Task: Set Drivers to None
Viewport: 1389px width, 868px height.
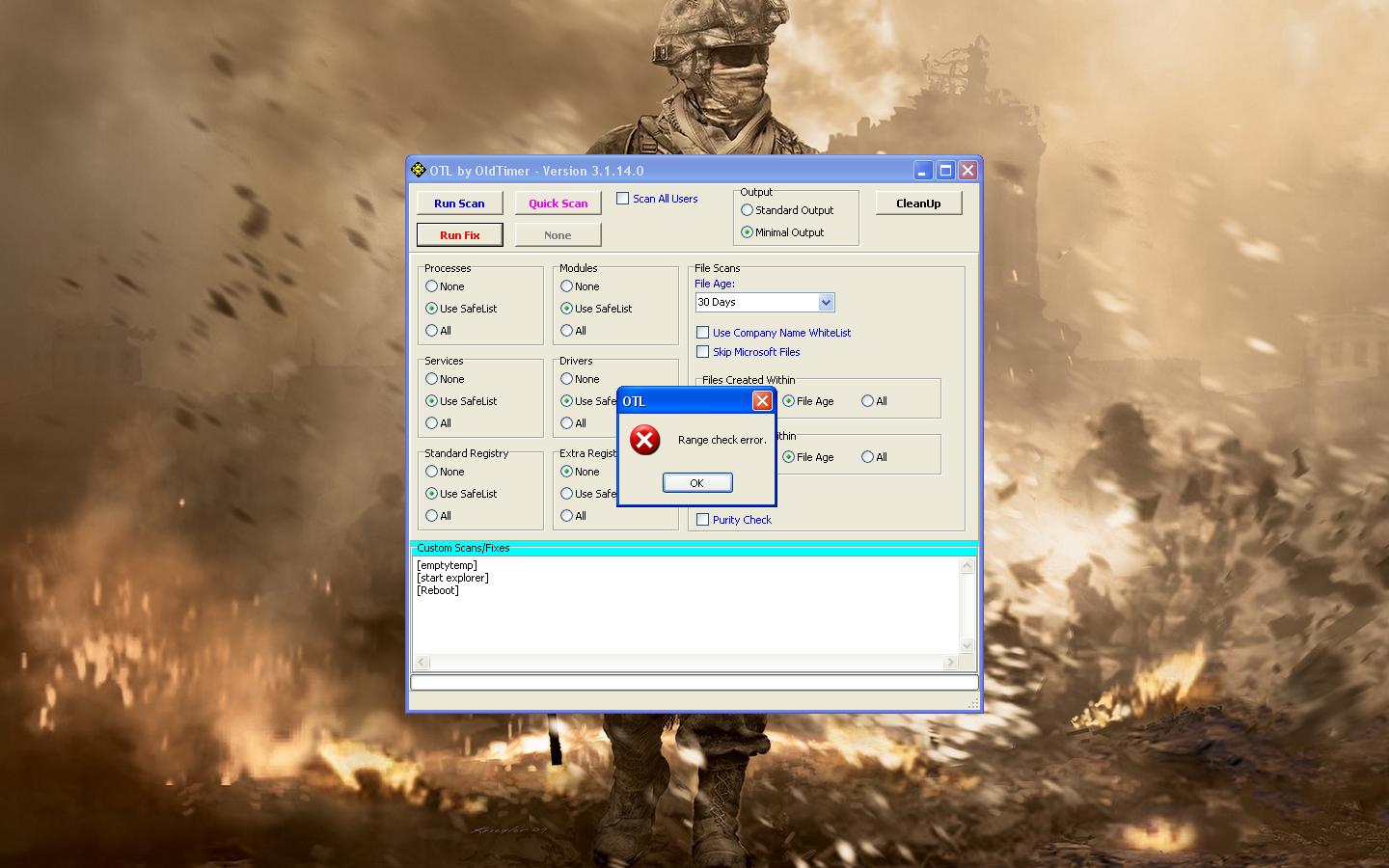Action: 566,379
